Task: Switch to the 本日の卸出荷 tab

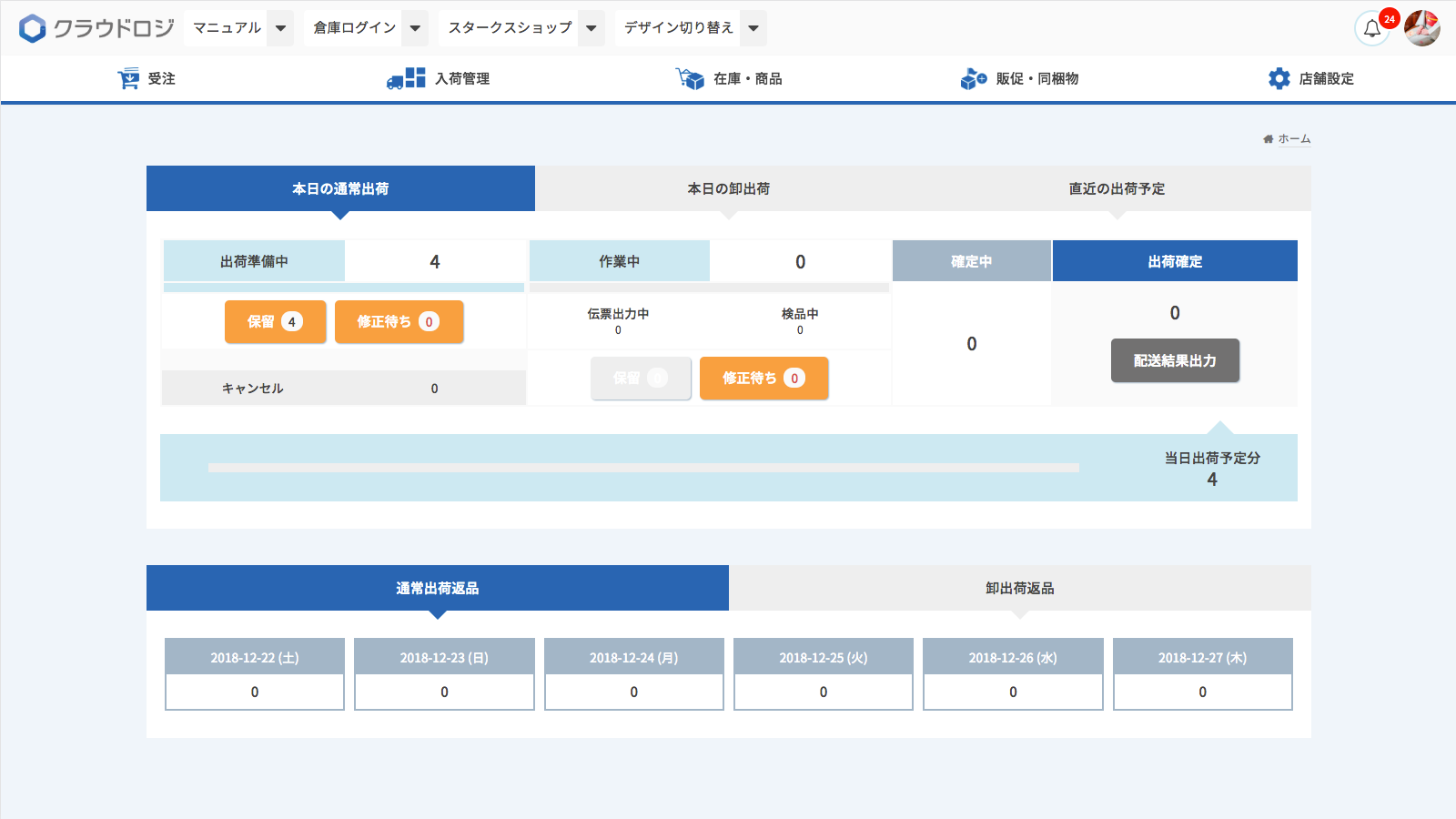Action: [x=729, y=188]
